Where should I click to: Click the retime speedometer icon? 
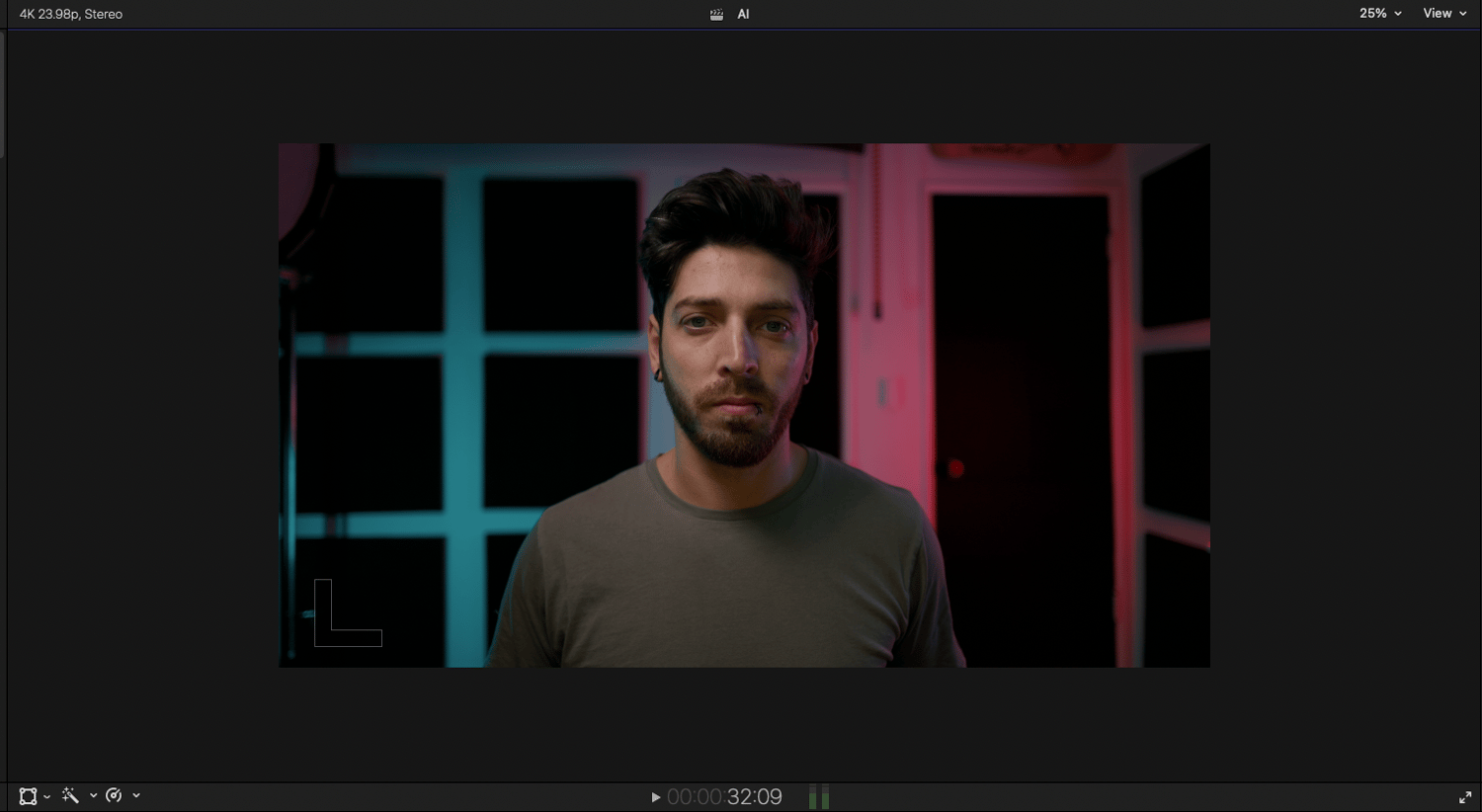tap(114, 795)
